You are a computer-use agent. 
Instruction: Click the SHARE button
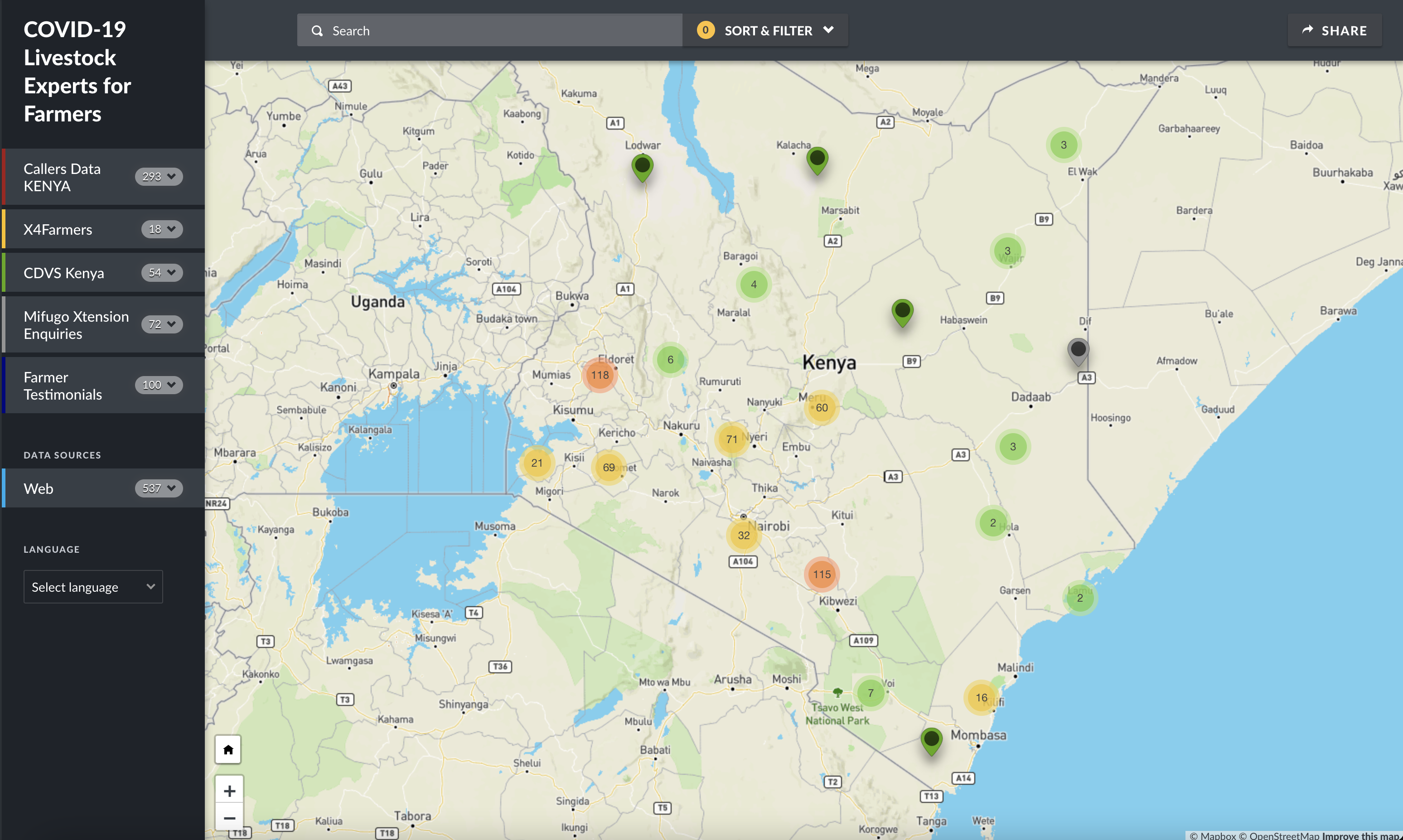pyautogui.click(x=1335, y=30)
